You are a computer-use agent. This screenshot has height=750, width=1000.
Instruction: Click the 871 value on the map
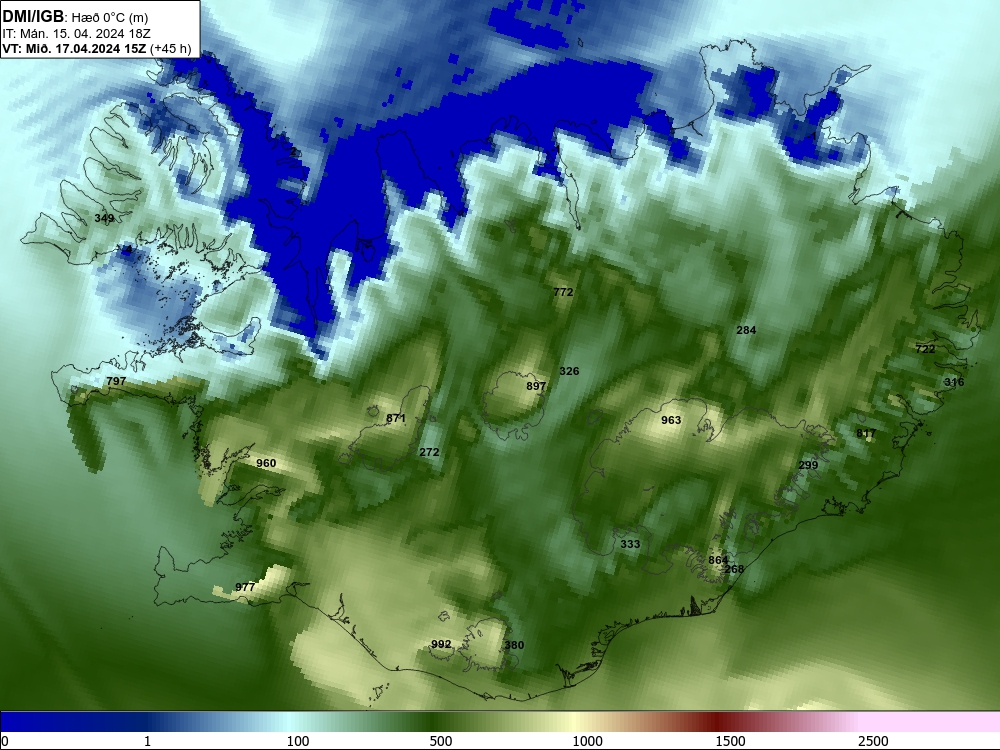coord(396,418)
